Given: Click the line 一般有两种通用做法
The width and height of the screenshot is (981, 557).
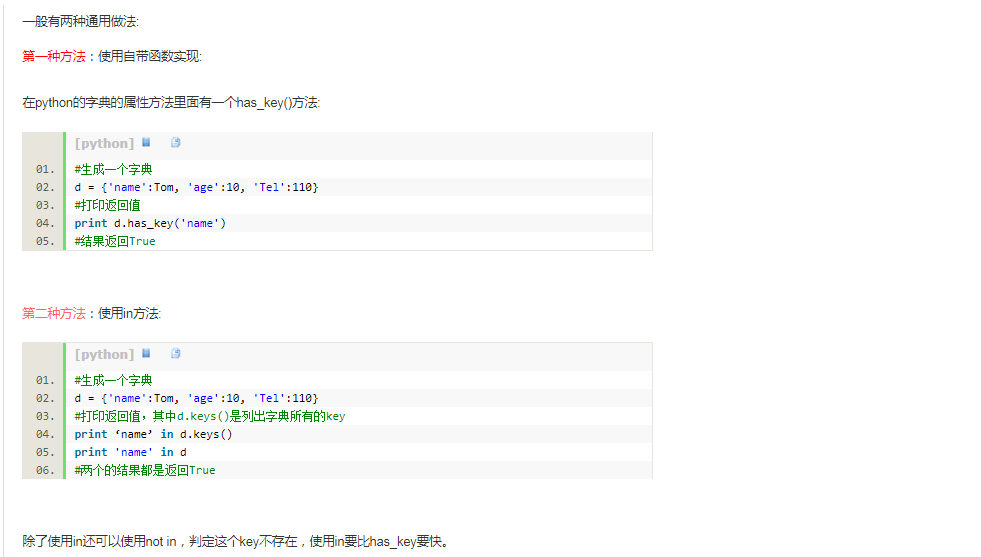Looking at the screenshot, I should 81,21.
